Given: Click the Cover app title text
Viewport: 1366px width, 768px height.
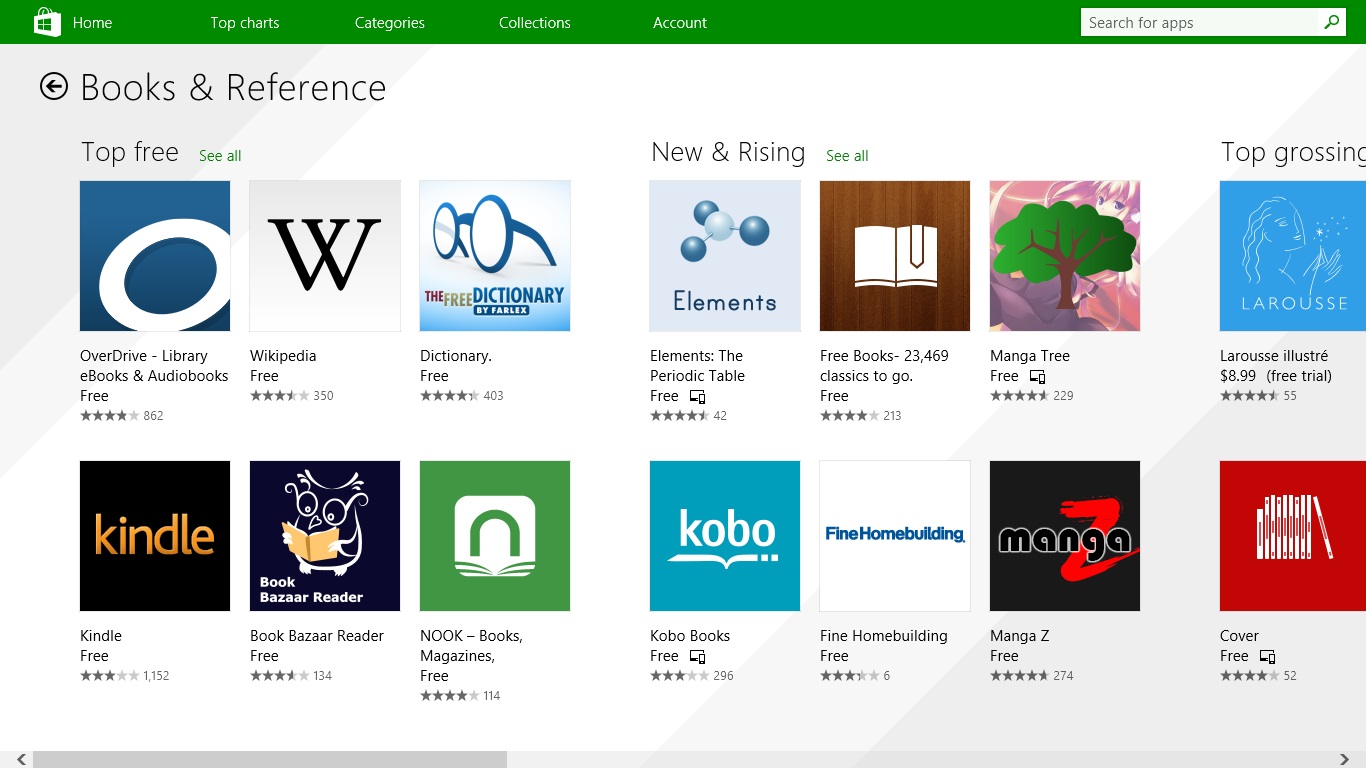Looking at the screenshot, I should tap(1239, 636).
